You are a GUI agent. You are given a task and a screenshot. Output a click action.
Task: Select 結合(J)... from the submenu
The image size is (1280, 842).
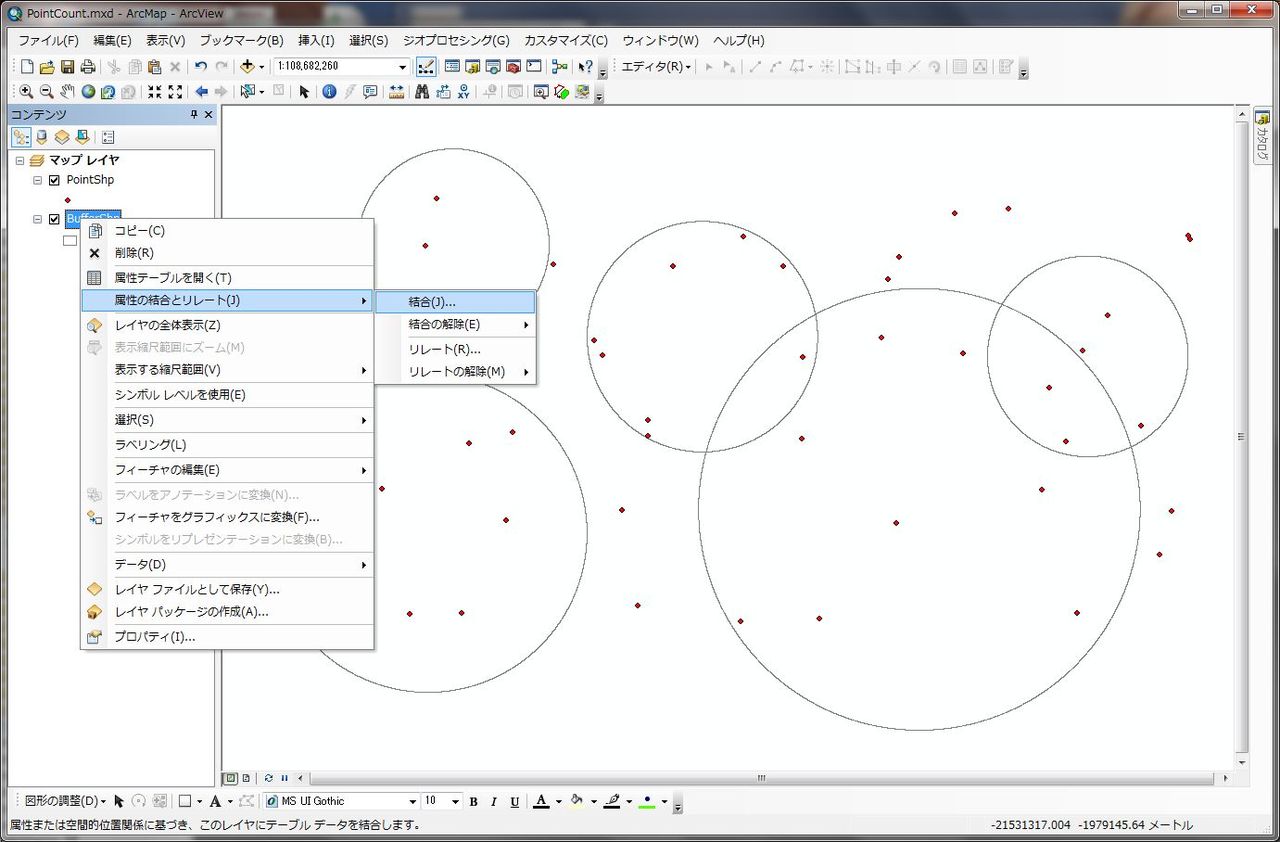point(455,302)
